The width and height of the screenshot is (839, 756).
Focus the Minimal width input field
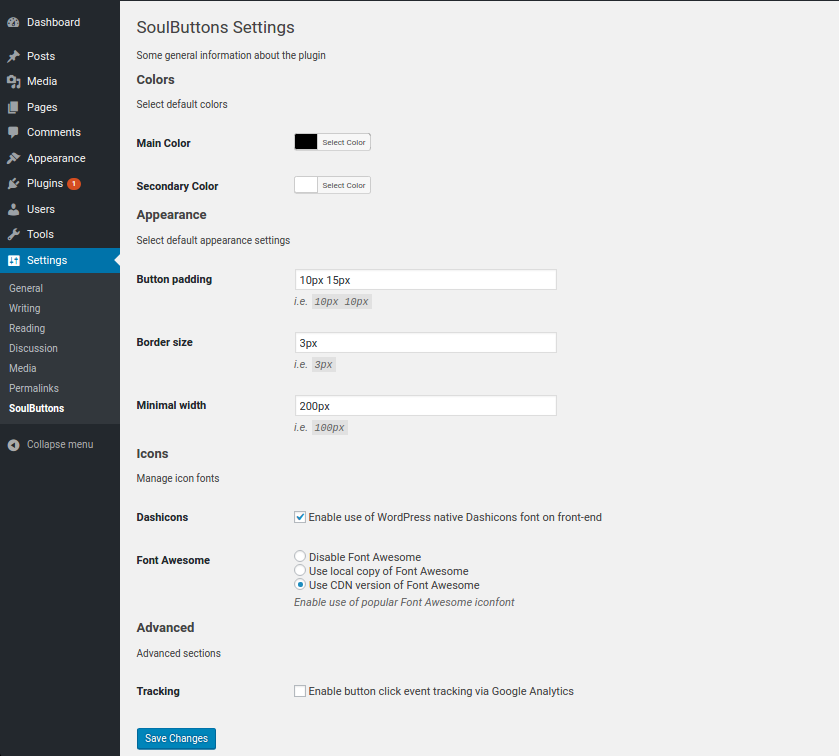425,406
